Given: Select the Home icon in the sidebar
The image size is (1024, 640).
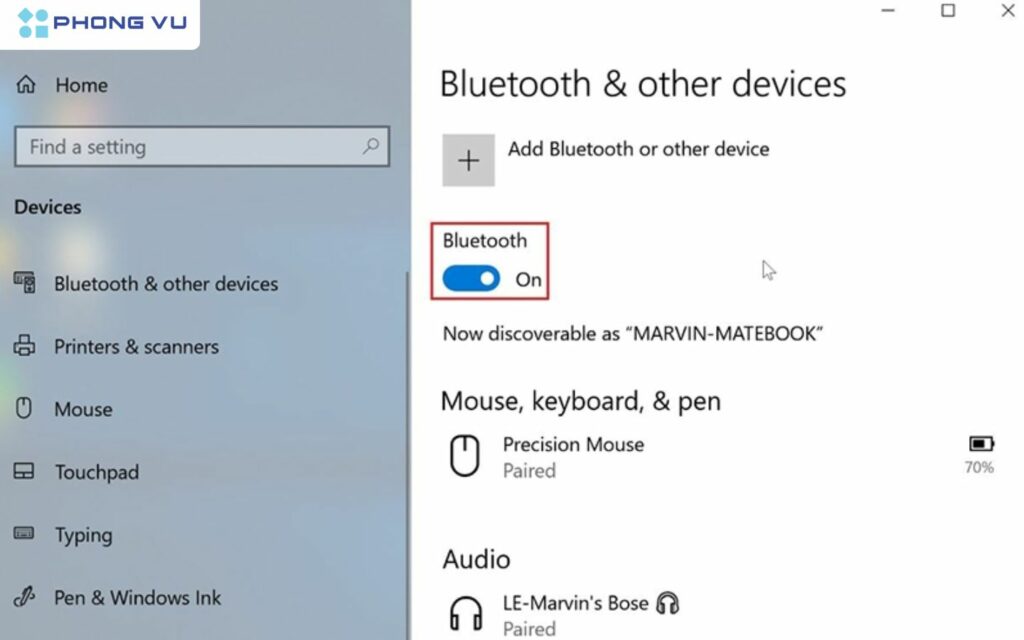Looking at the screenshot, I should pos(24,85).
